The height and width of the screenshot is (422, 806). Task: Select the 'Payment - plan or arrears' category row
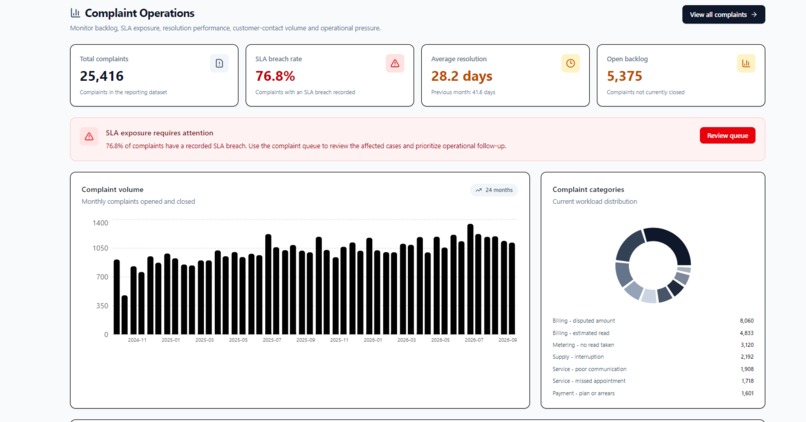click(653, 393)
